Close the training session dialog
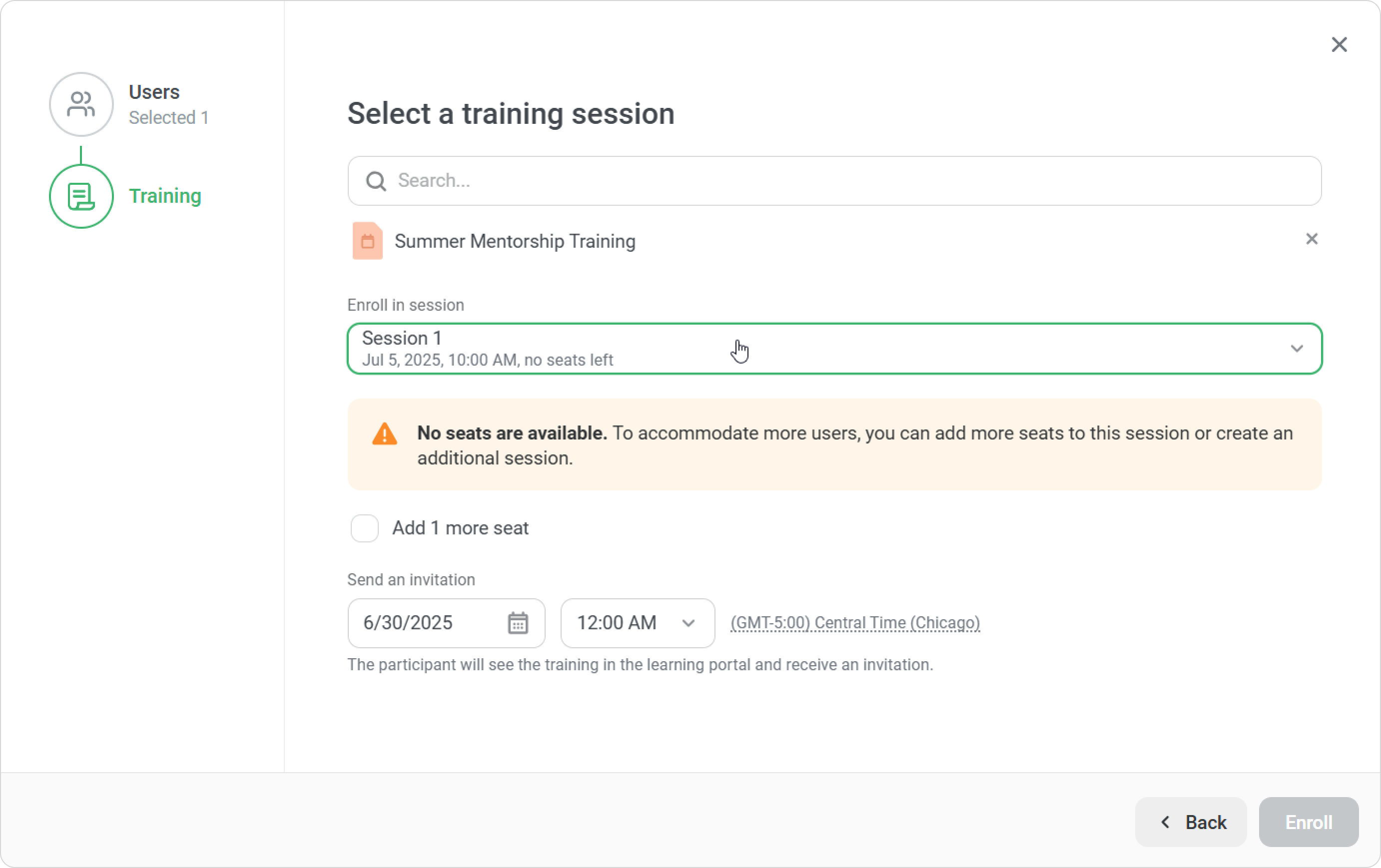 click(x=1339, y=44)
